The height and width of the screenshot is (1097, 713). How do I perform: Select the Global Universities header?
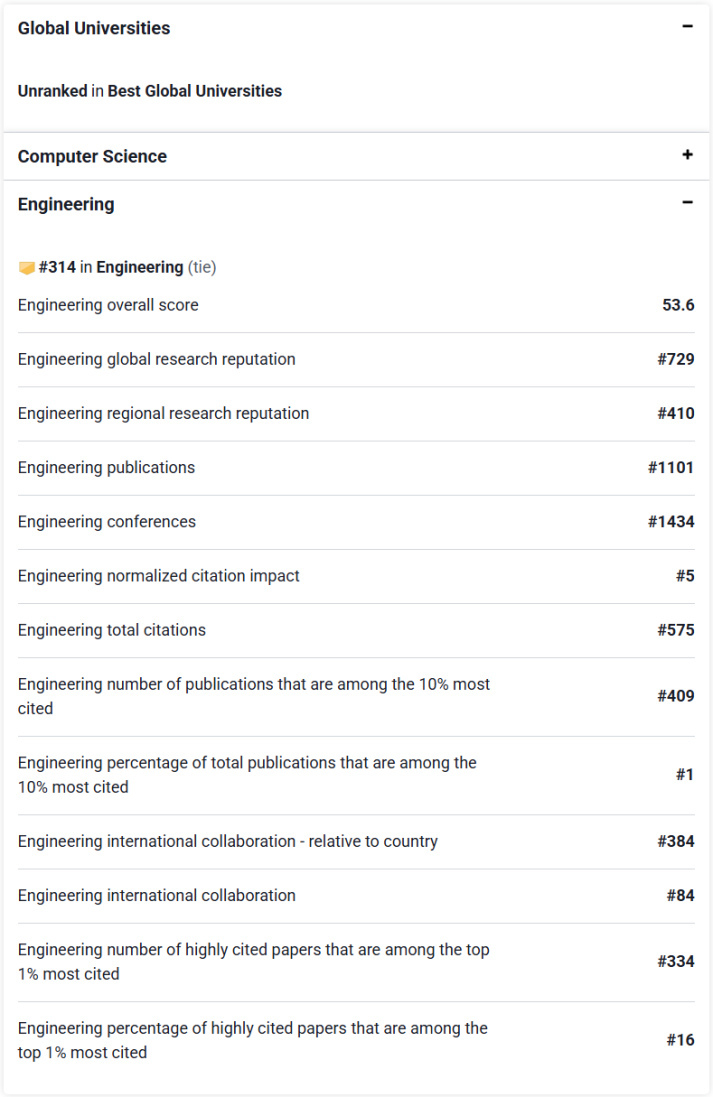[93, 28]
